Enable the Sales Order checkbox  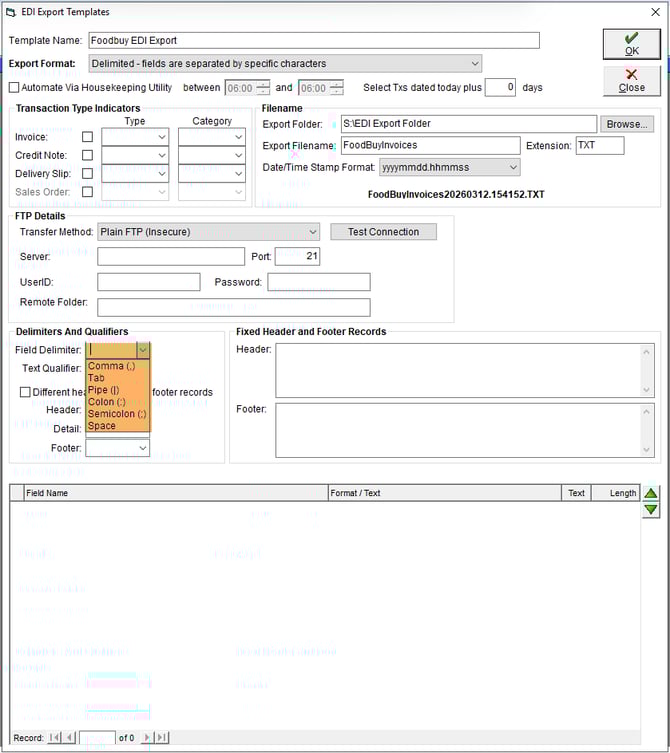87,192
